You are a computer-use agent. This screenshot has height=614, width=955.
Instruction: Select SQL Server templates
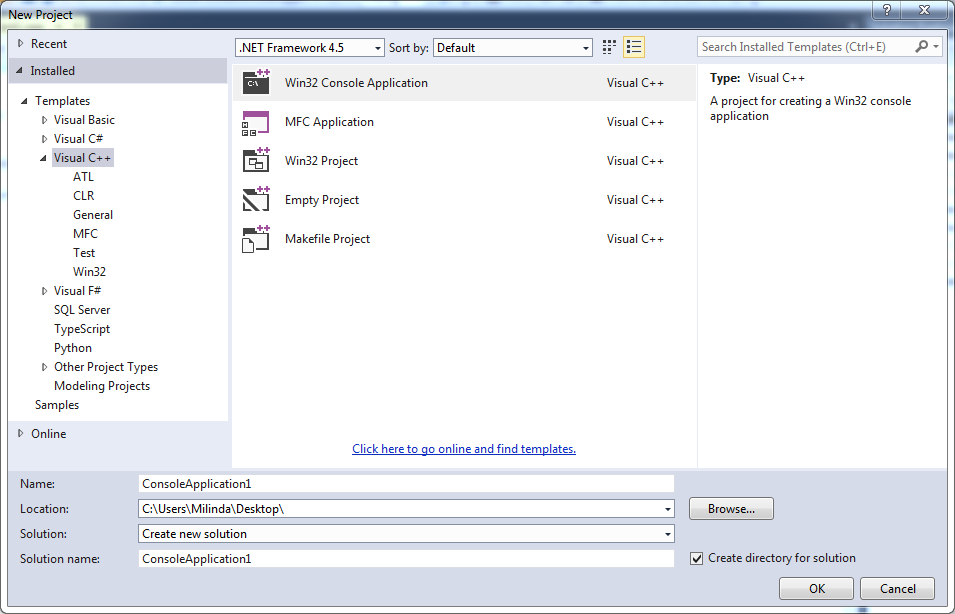82,309
